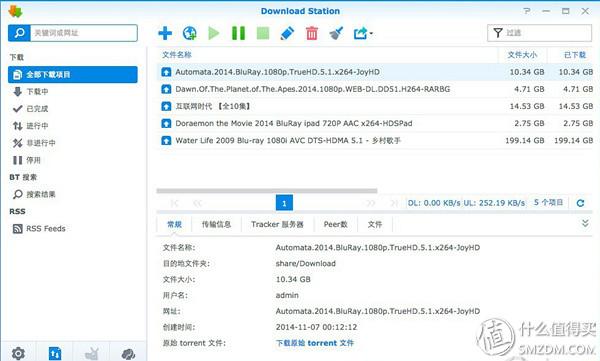Select 互联网时代【全10集】row
The image size is (600, 361).
(x=375, y=106)
